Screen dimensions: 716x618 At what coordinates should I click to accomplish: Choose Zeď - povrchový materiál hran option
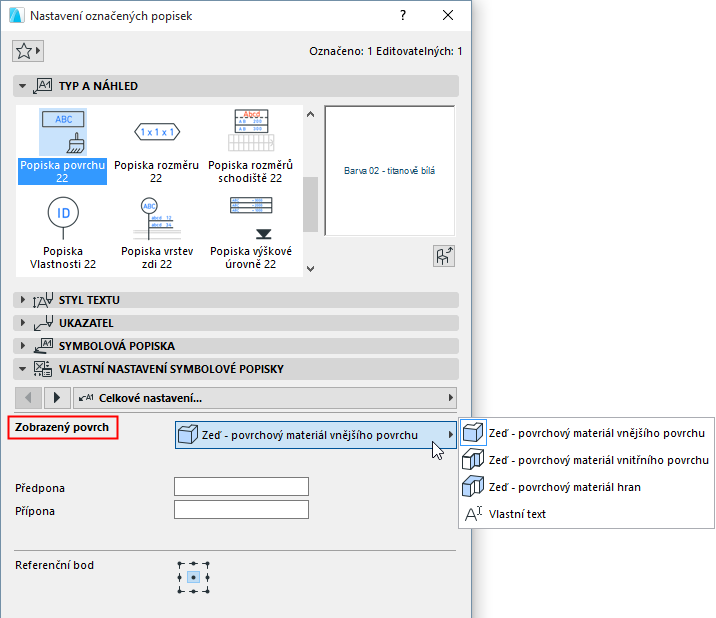click(x=586, y=487)
